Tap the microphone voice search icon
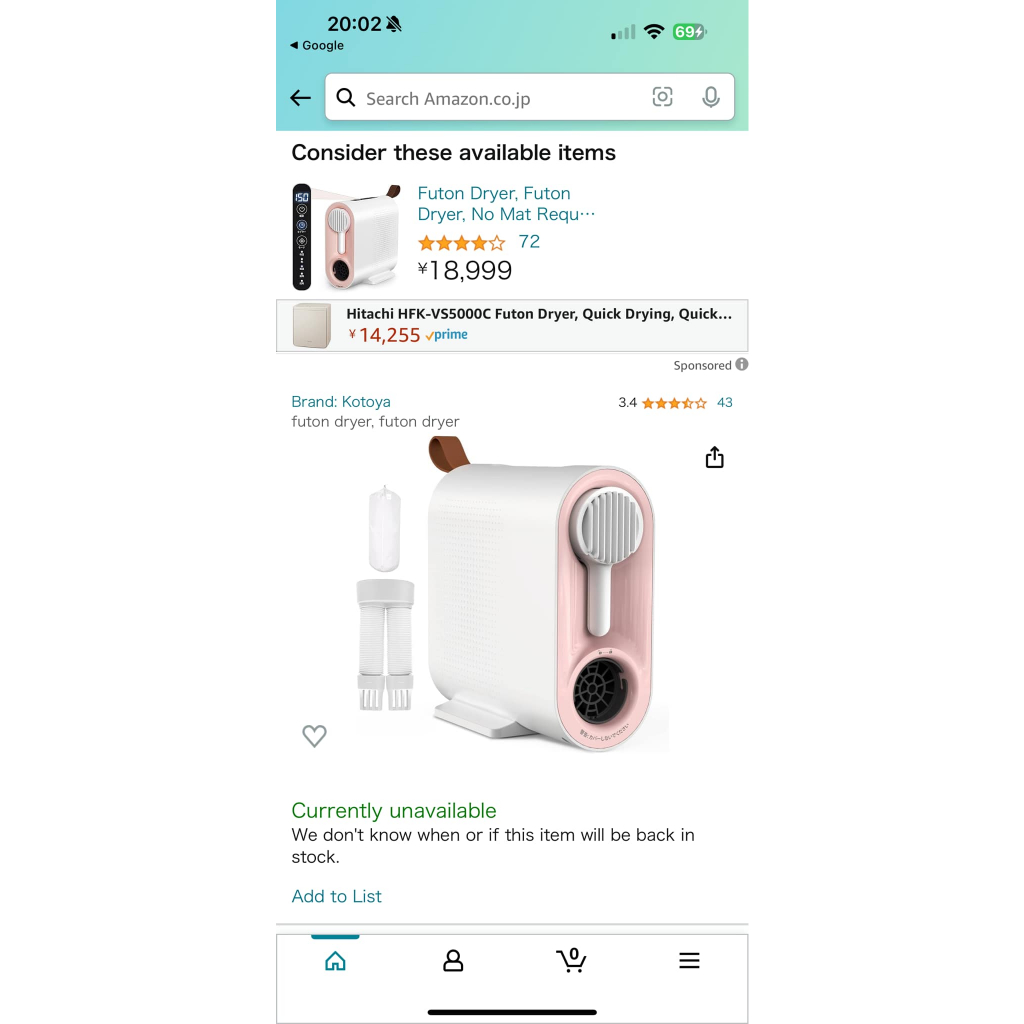 711,97
